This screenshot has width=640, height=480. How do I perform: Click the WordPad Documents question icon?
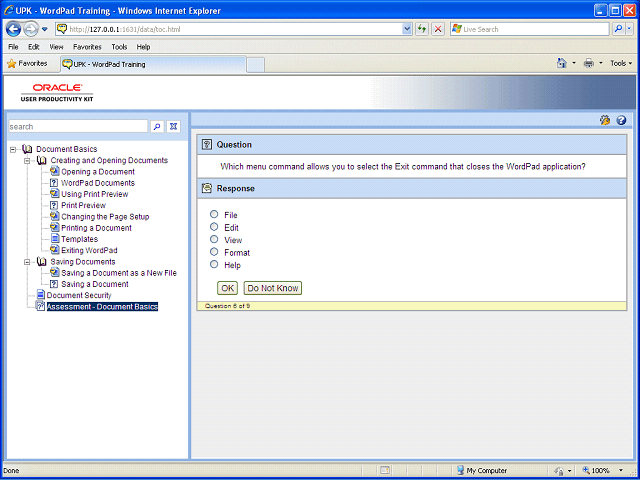pos(54,183)
